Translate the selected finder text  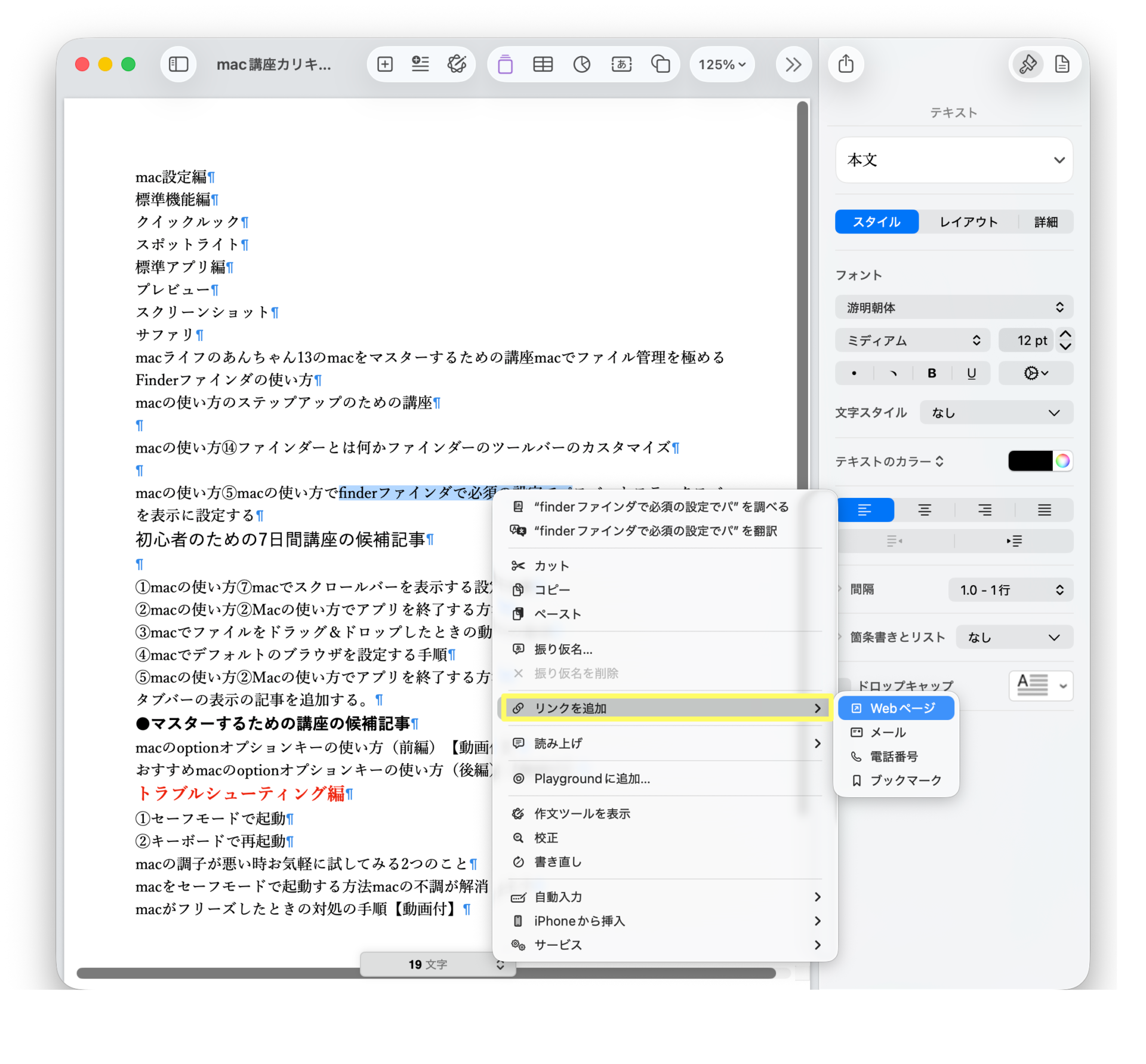tap(665, 531)
